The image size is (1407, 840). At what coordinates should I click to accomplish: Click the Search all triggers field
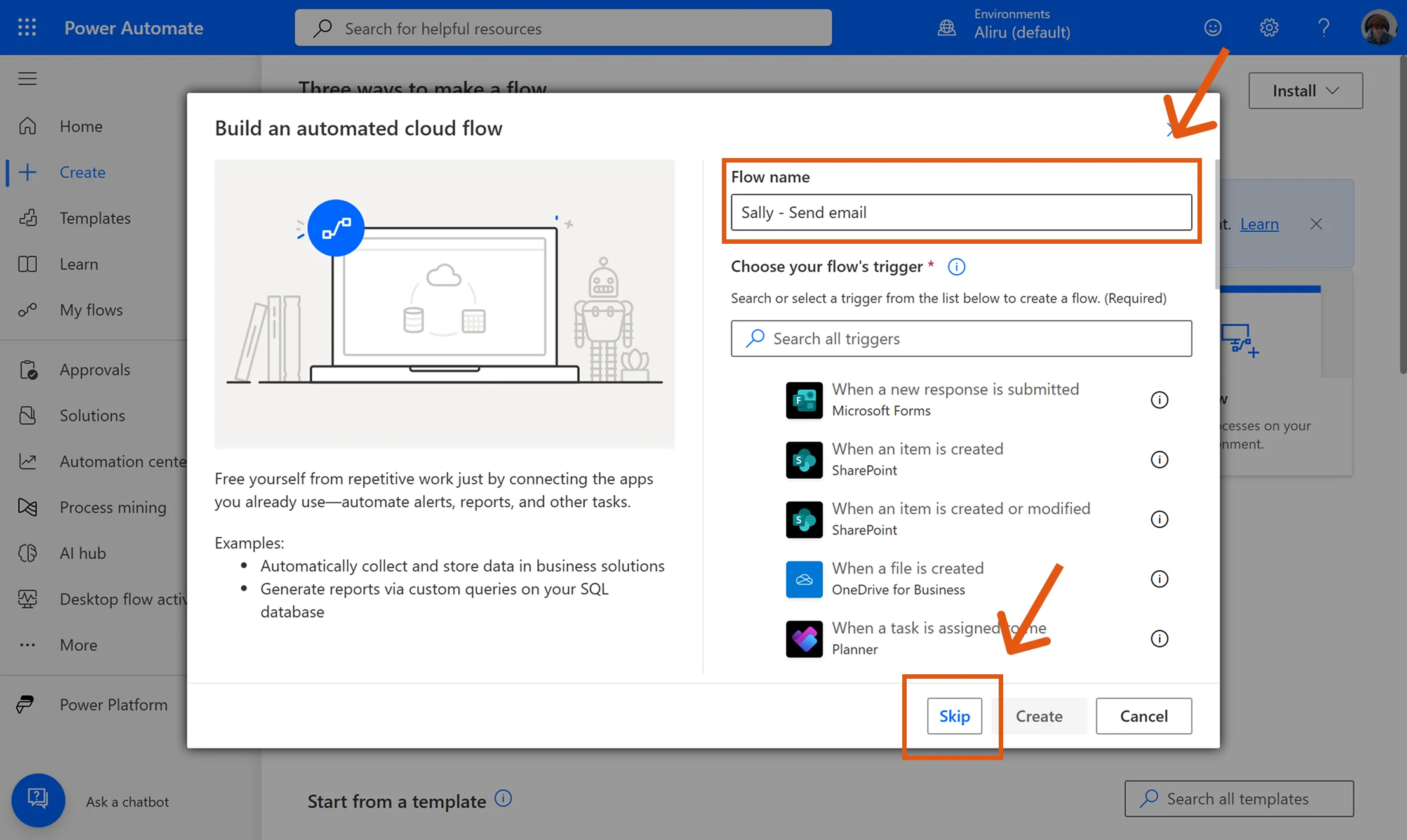point(961,338)
